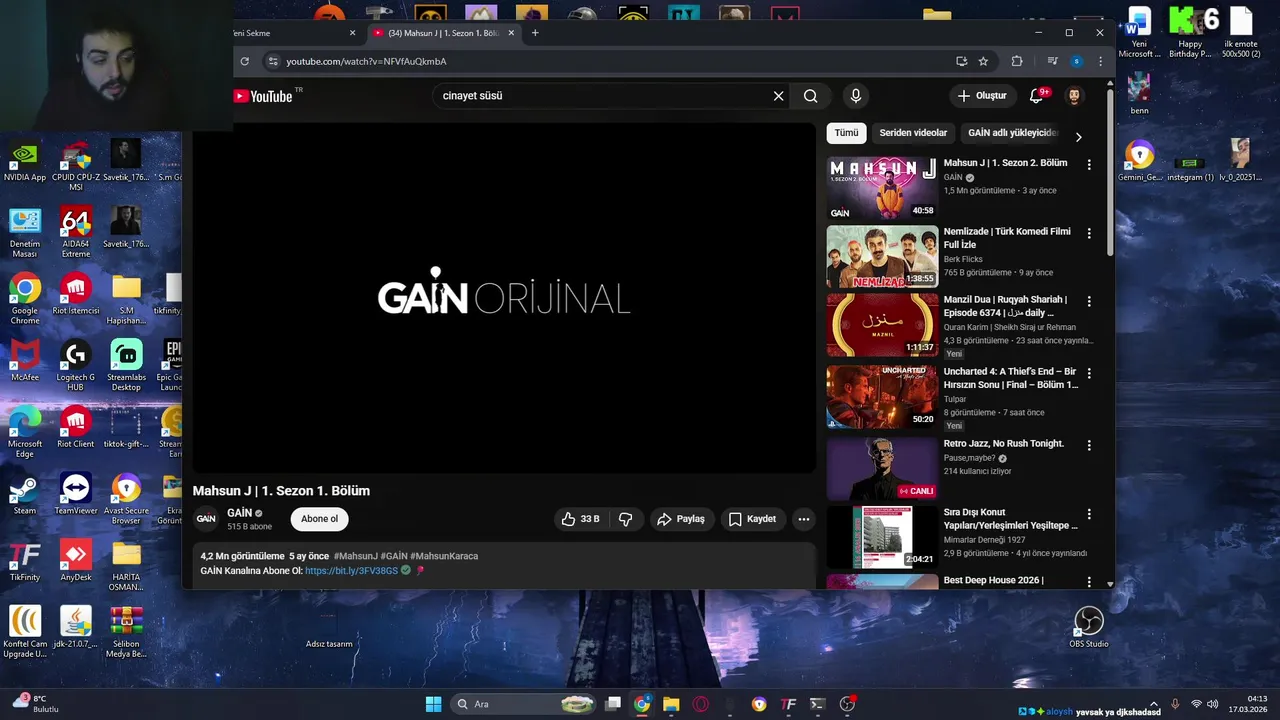Open TeamViewer desktop shortcut
The image size is (1280, 720).
tap(75, 496)
